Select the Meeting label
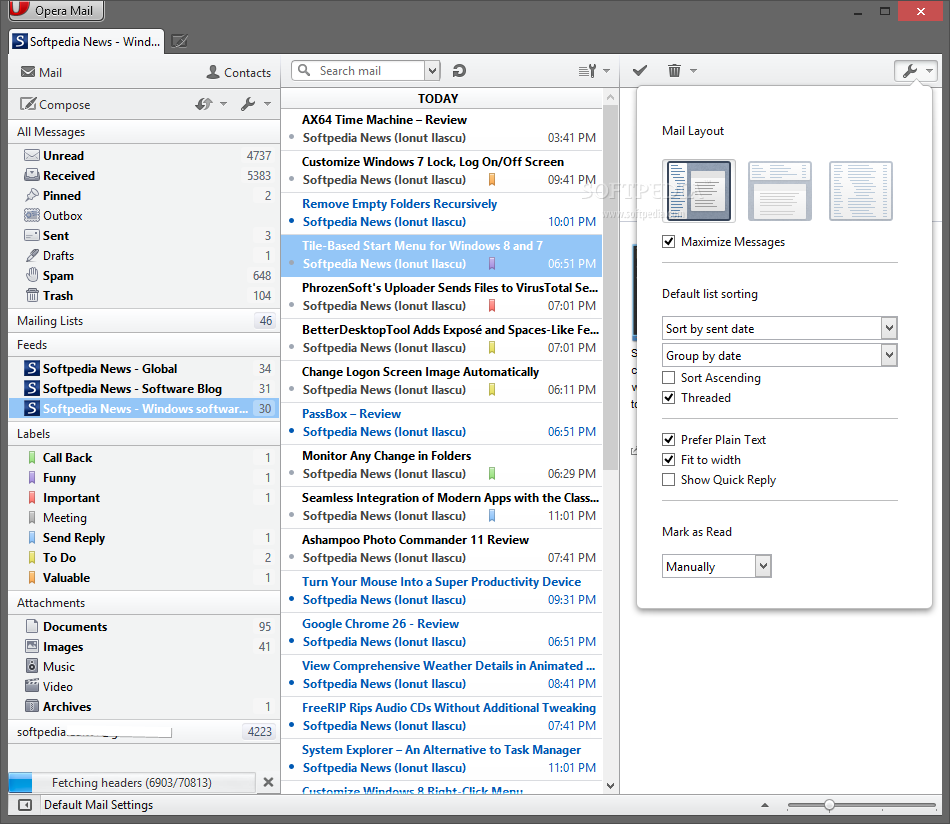The image size is (950, 824). (x=144, y=517)
